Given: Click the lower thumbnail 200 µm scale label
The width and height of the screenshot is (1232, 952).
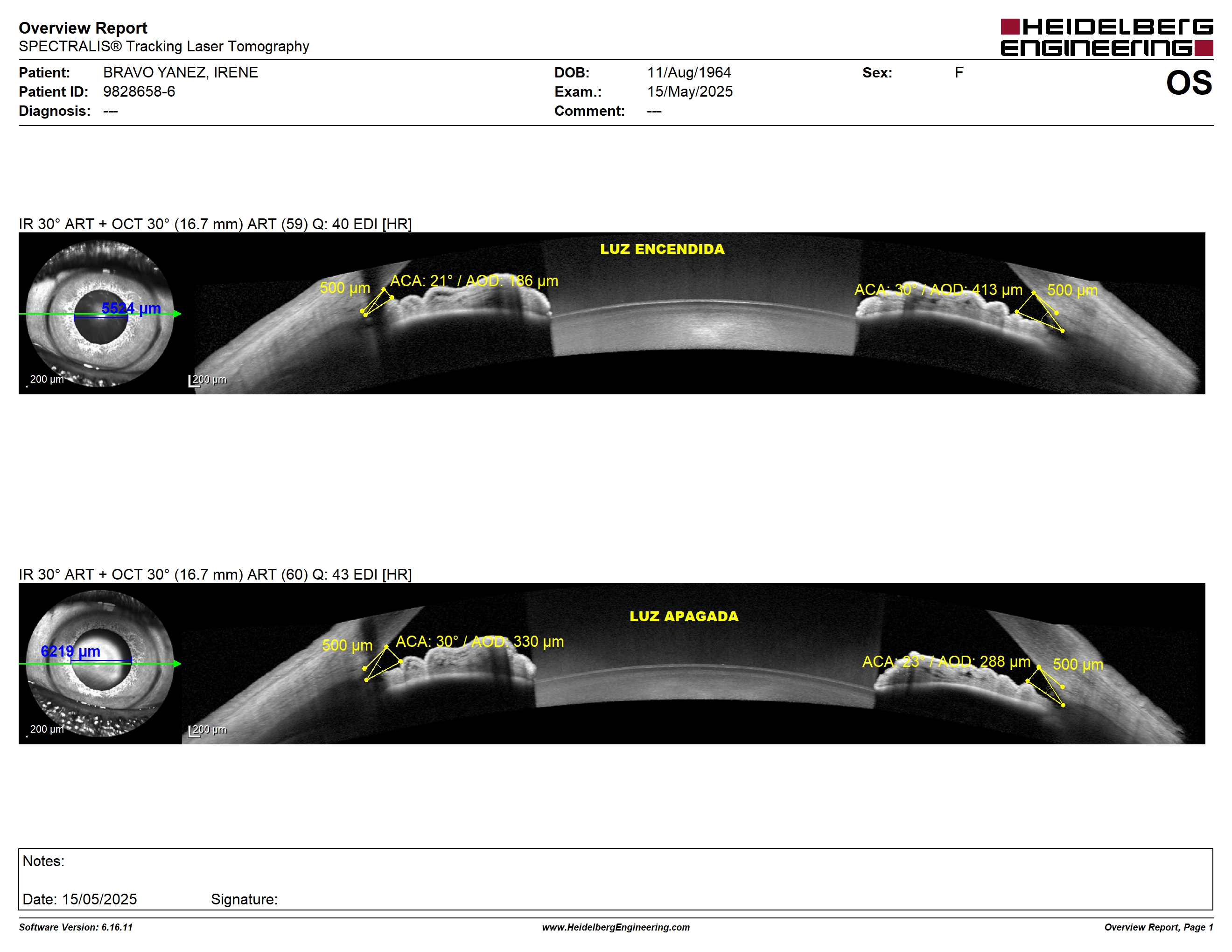Looking at the screenshot, I should click(x=46, y=729).
